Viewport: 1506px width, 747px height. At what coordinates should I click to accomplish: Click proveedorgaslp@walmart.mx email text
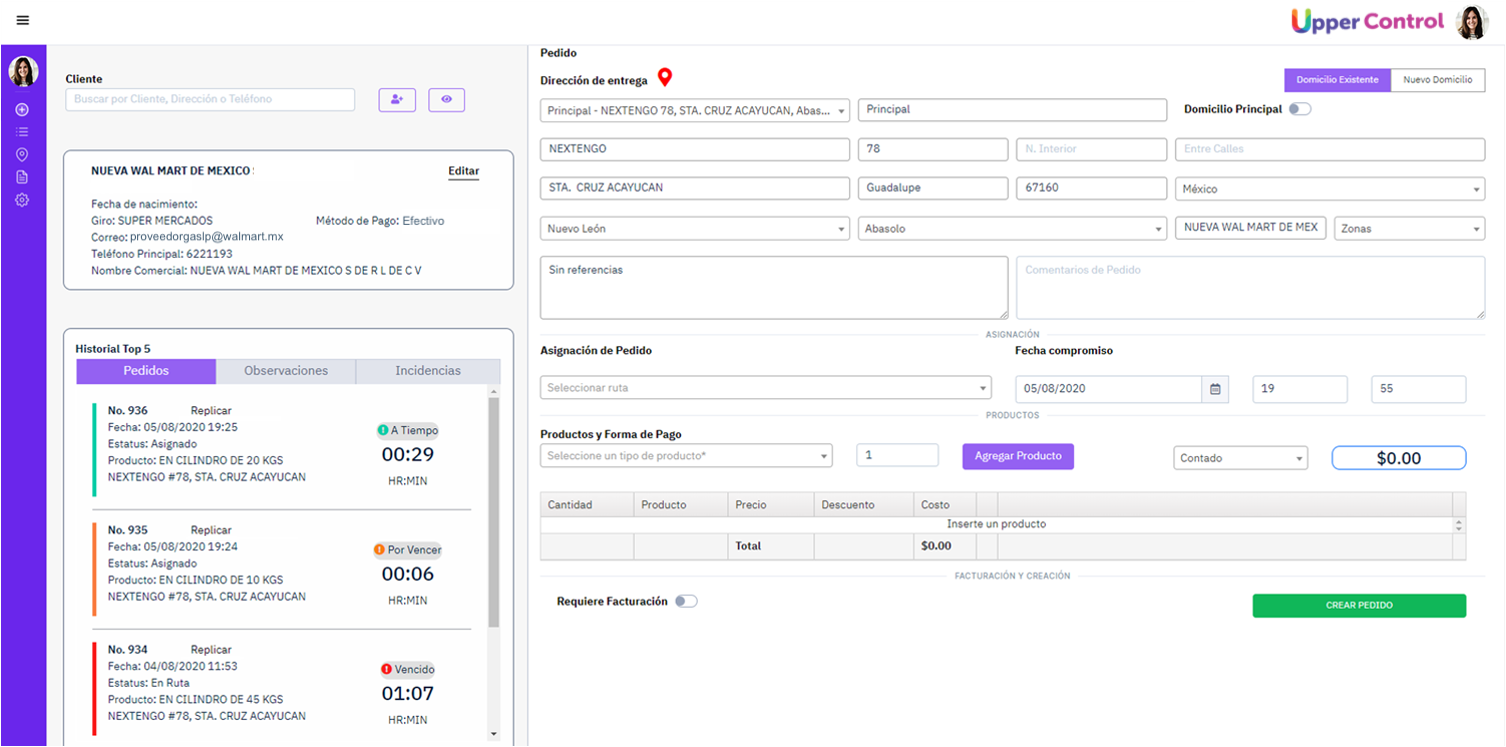(207, 237)
